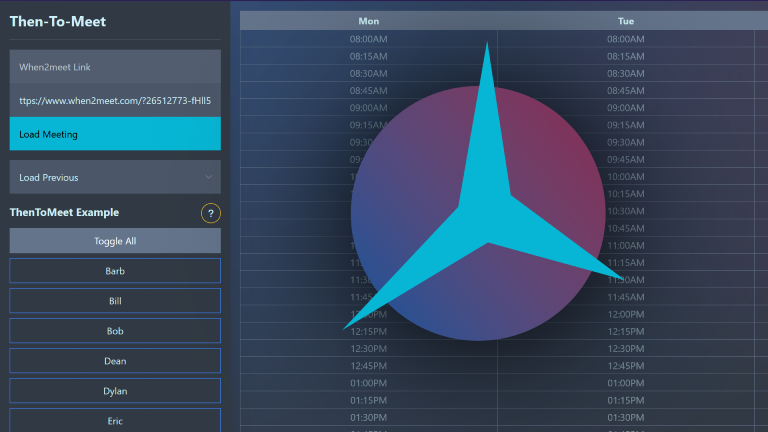Toggle Bob in the participant list

point(115,331)
